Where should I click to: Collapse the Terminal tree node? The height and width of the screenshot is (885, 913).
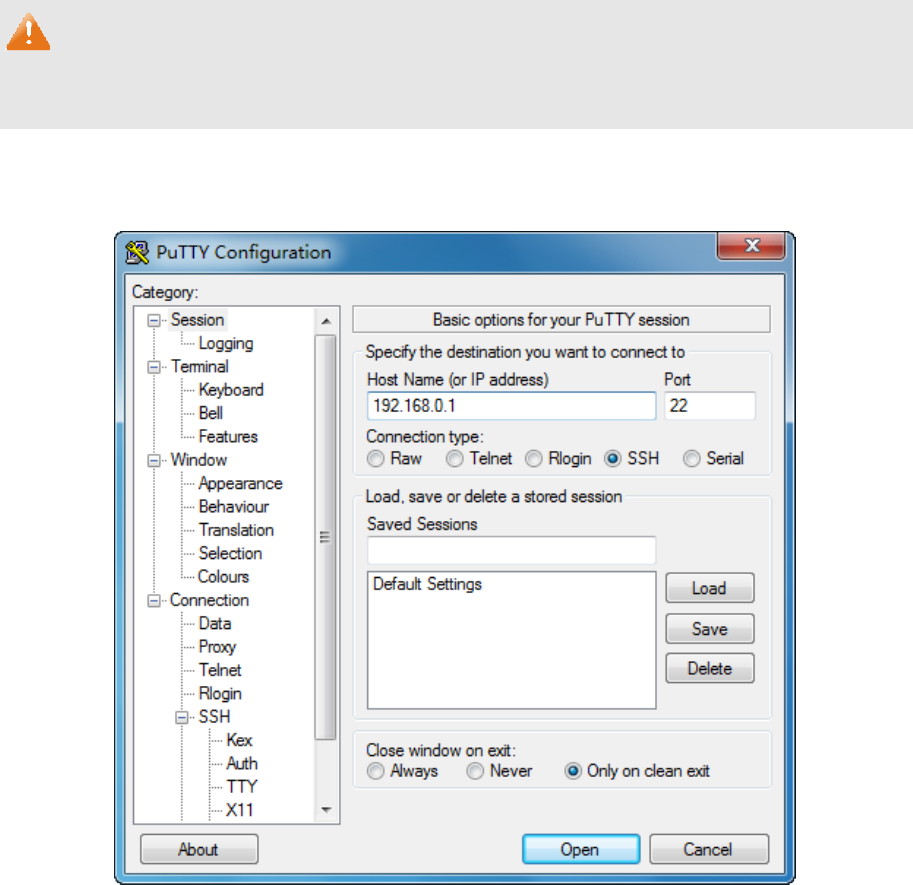click(x=154, y=367)
